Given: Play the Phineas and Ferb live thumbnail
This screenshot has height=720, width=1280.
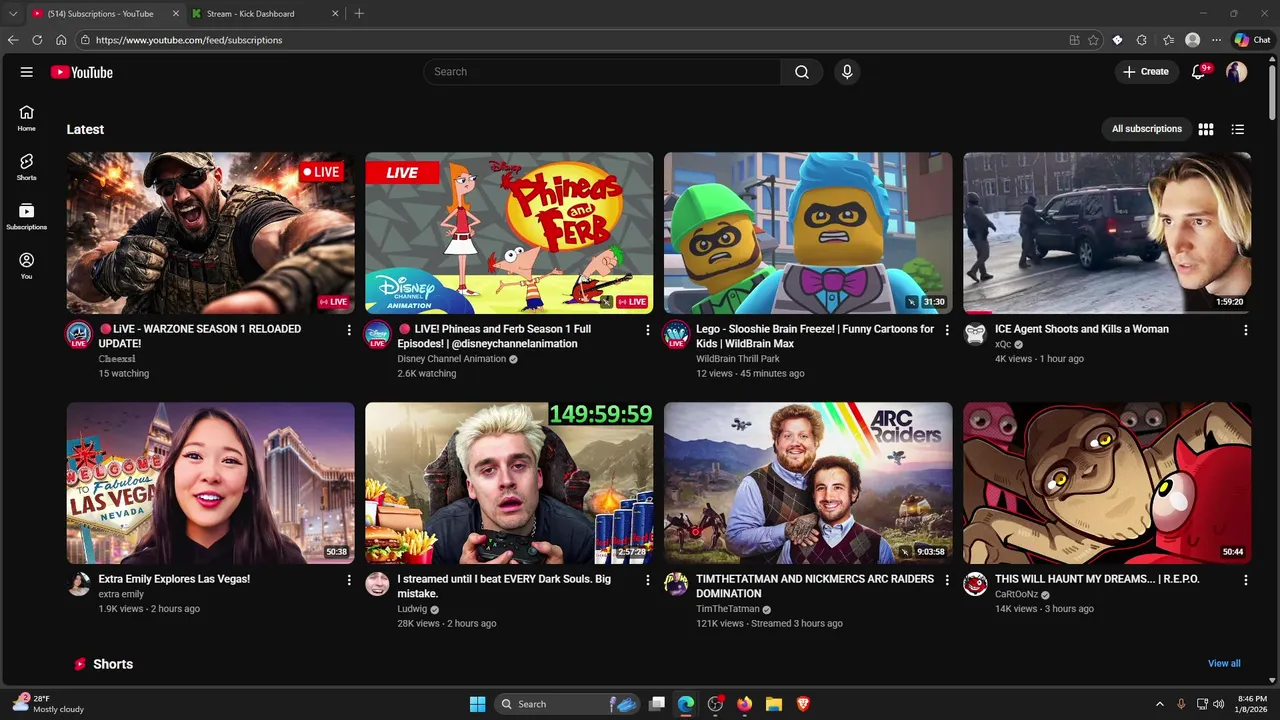Looking at the screenshot, I should point(509,233).
